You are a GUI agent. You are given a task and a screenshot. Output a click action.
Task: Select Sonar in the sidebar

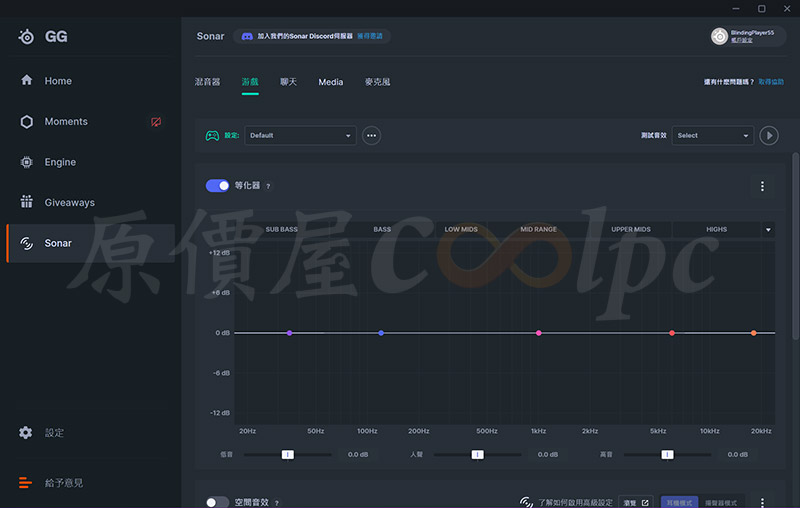pyautogui.click(x=91, y=243)
